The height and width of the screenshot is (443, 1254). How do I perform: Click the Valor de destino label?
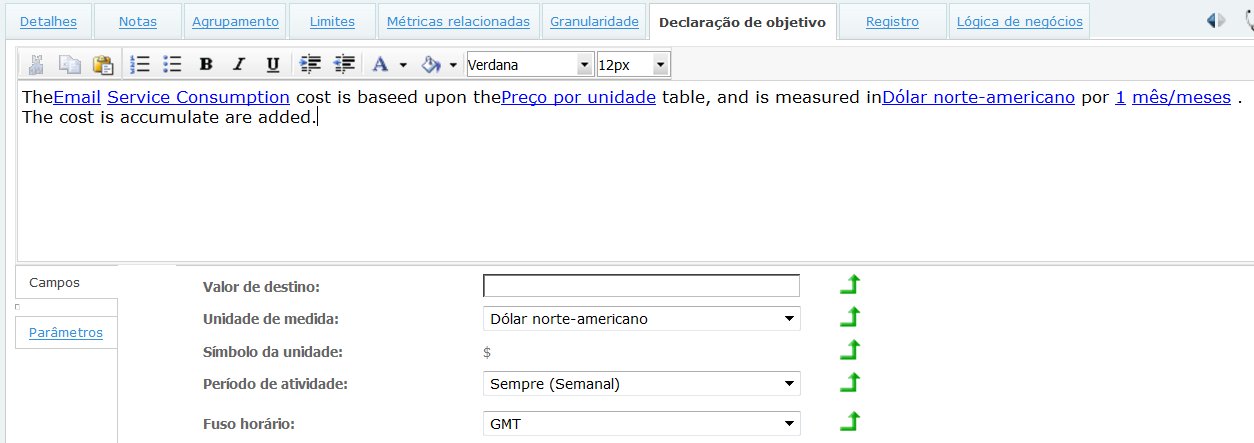pos(261,287)
